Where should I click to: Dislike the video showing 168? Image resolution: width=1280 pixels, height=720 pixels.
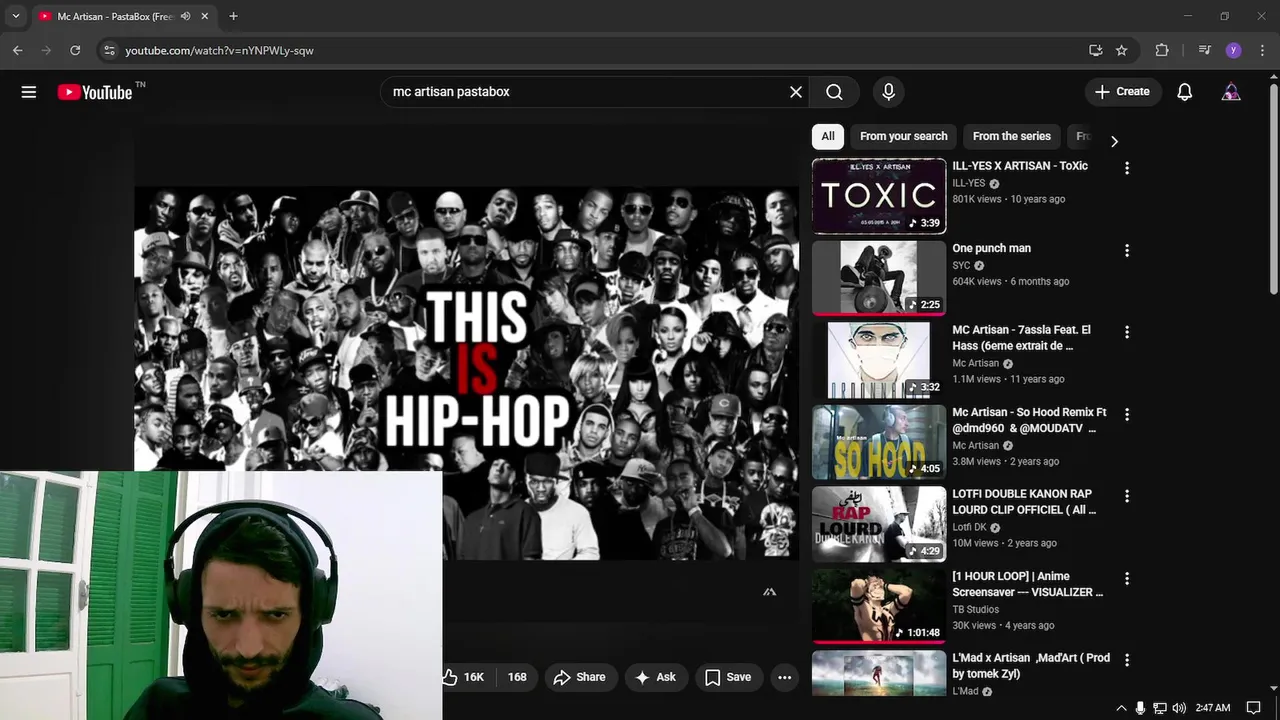(x=516, y=677)
